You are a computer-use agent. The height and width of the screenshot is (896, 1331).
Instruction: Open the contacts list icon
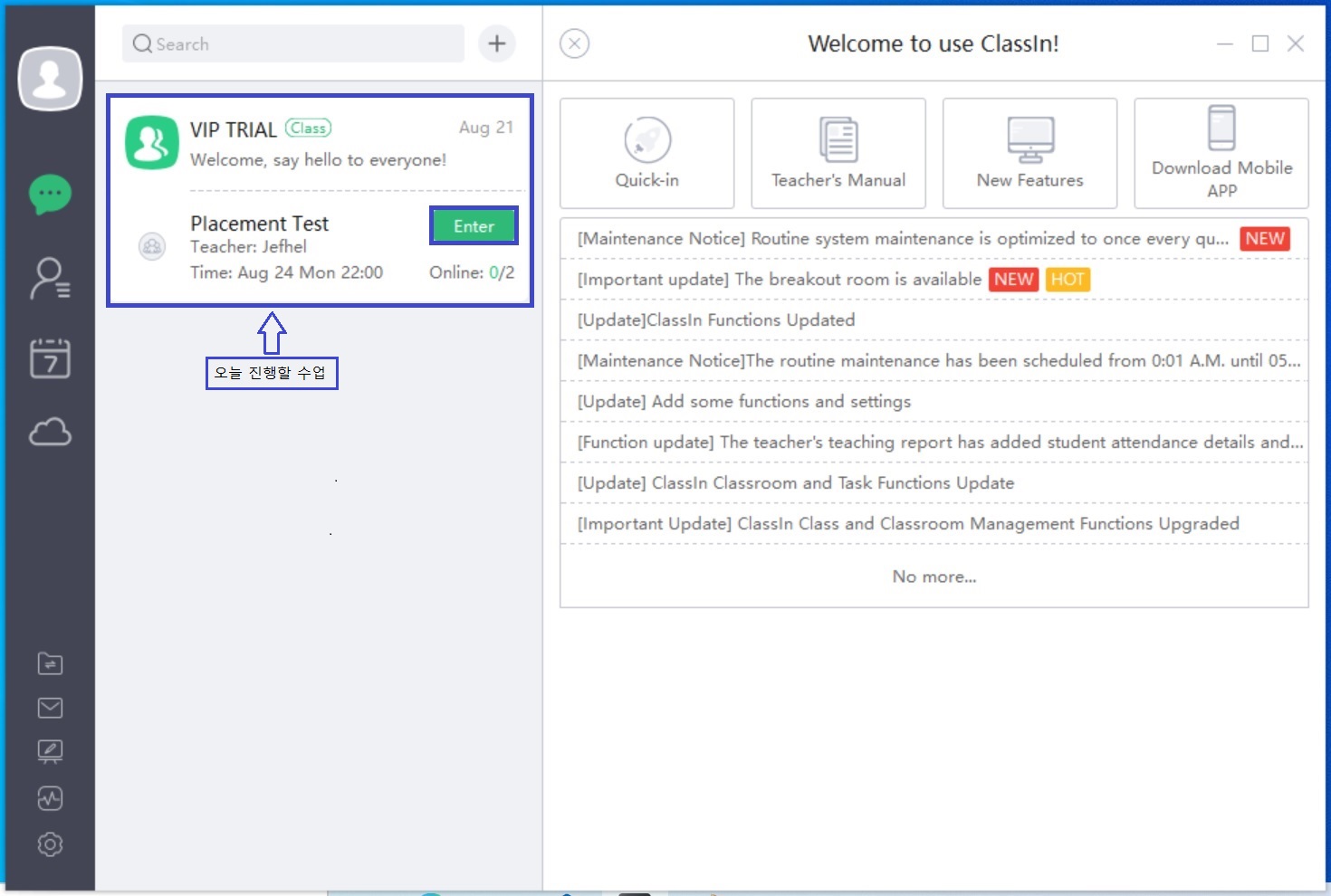tap(50, 278)
